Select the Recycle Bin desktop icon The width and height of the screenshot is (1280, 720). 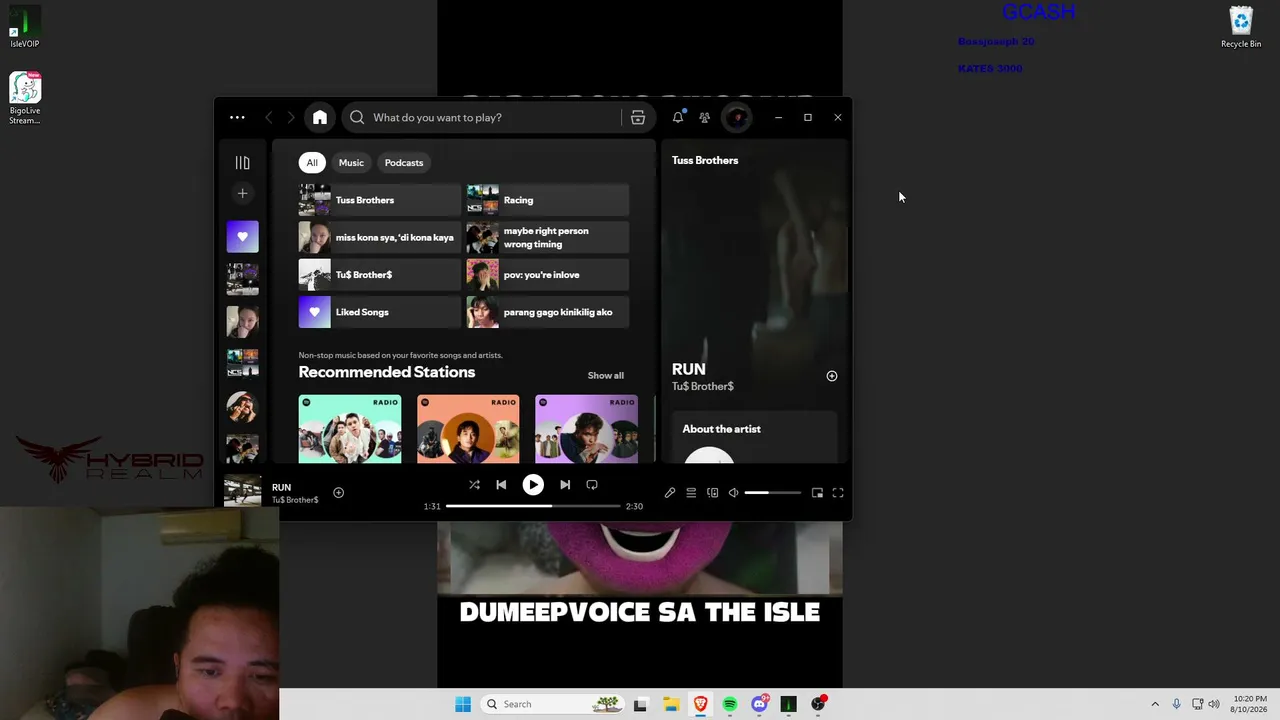point(1241,27)
